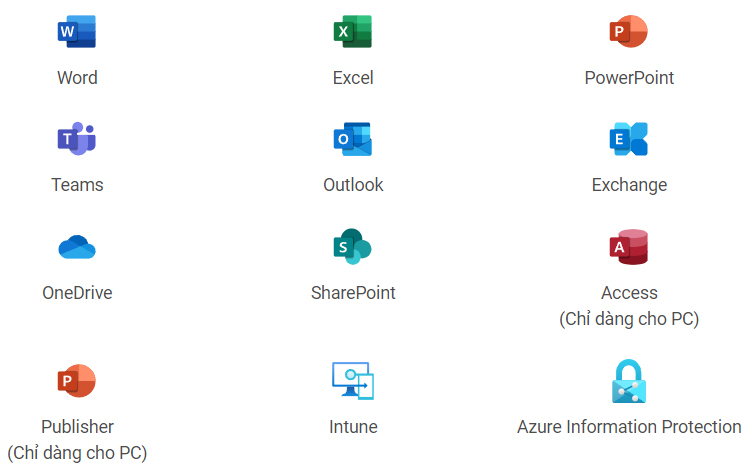The height and width of the screenshot is (470, 749).
Task: Click the Teams text label
Action: tap(77, 185)
